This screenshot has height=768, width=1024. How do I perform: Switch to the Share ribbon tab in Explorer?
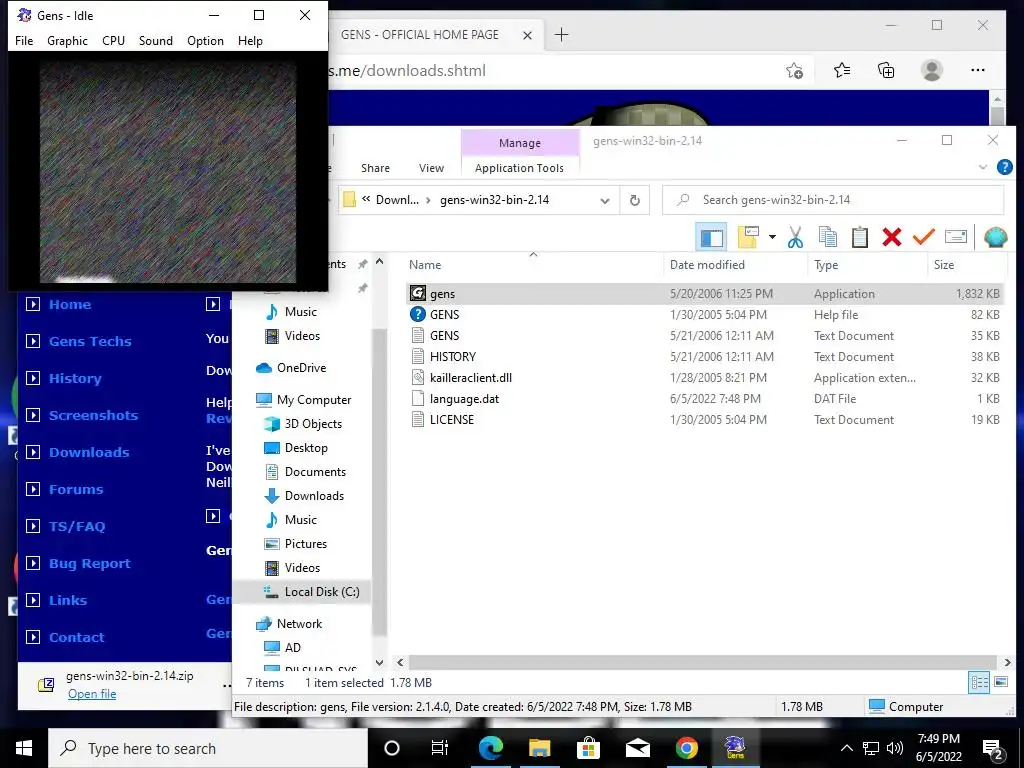[376, 168]
